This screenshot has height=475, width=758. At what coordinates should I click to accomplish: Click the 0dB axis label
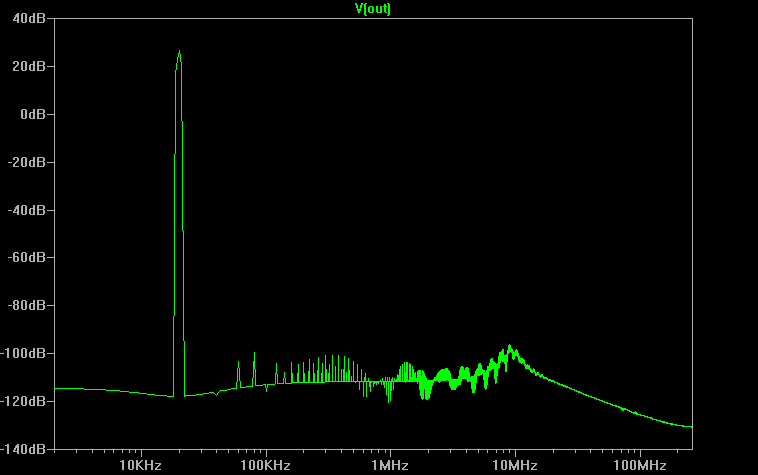coord(33,114)
